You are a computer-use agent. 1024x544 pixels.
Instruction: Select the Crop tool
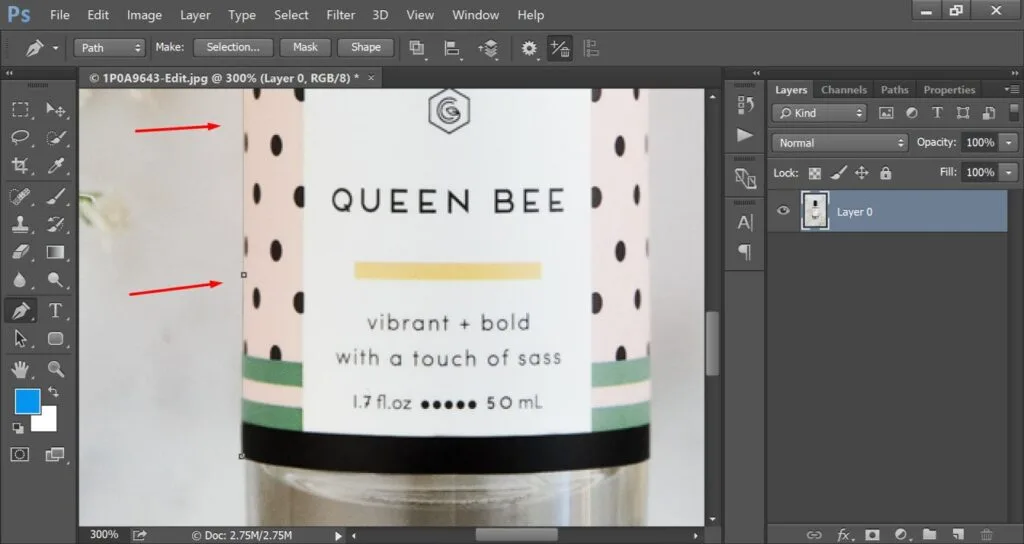click(x=21, y=166)
